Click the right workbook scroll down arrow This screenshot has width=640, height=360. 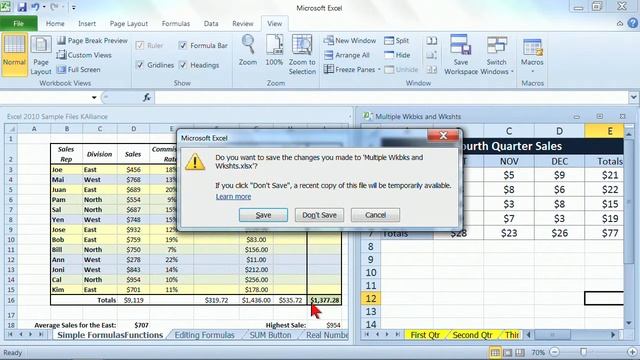pyautogui.click(x=629, y=324)
